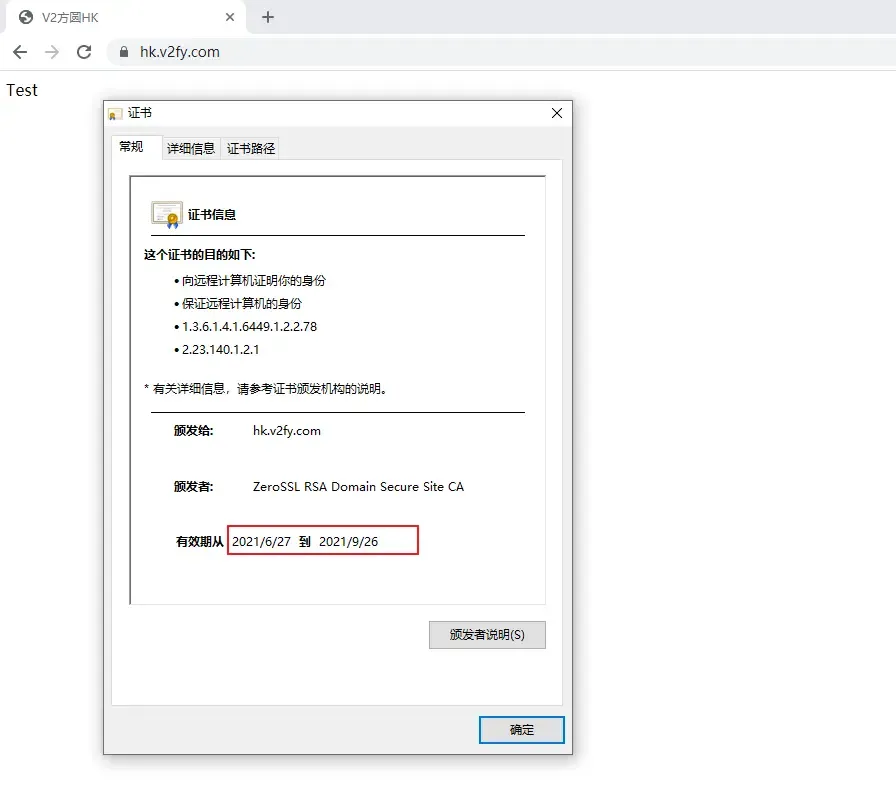Select the 常规 tab

coord(134,146)
